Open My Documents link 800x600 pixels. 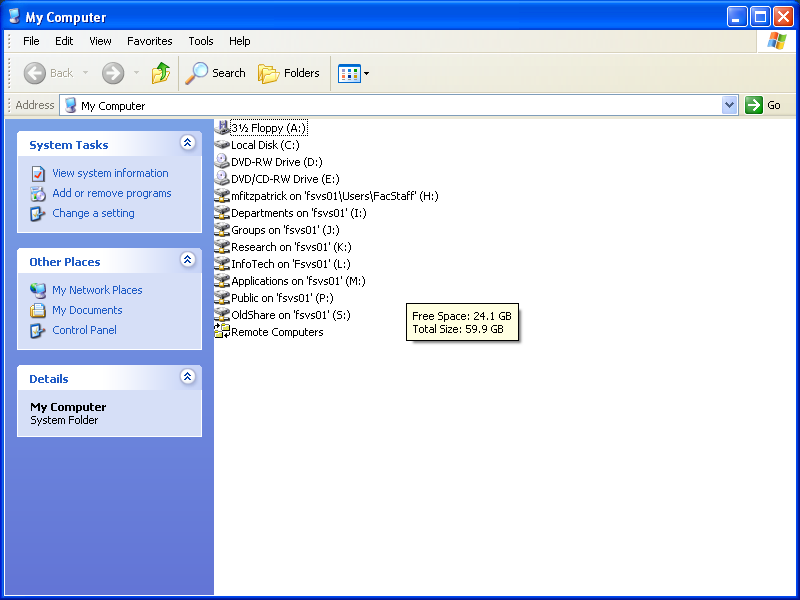(87, 310)
